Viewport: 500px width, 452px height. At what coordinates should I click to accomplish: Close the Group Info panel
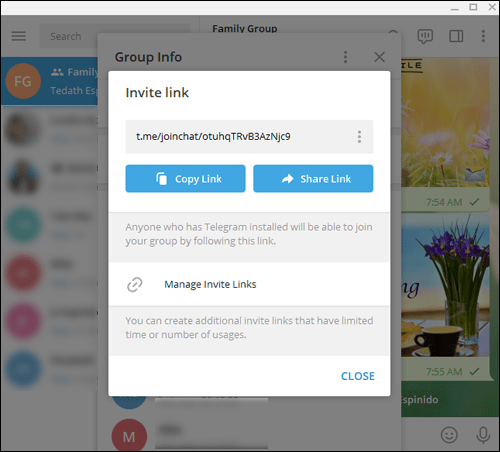[x=379, y=57]
